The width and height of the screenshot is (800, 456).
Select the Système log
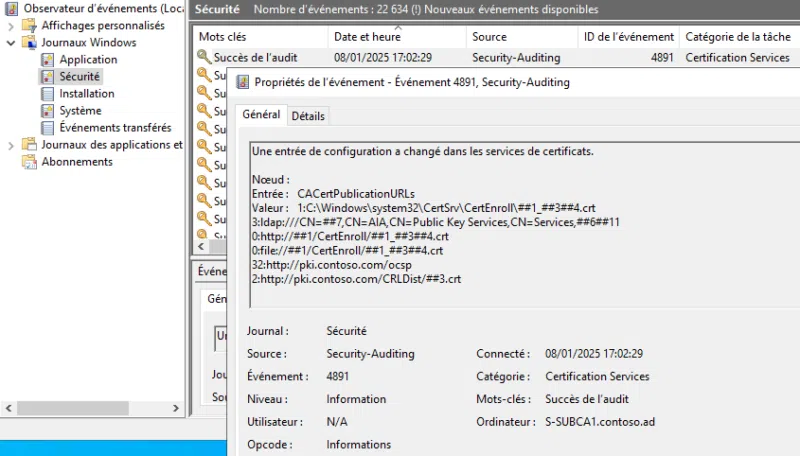[80, 111]
